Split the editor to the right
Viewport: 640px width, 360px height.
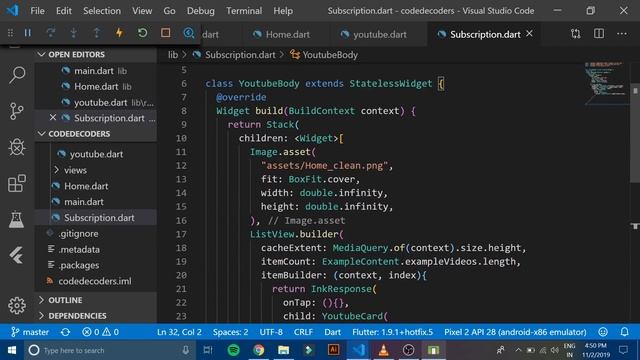pyautogui.click(x=599, y=34)
